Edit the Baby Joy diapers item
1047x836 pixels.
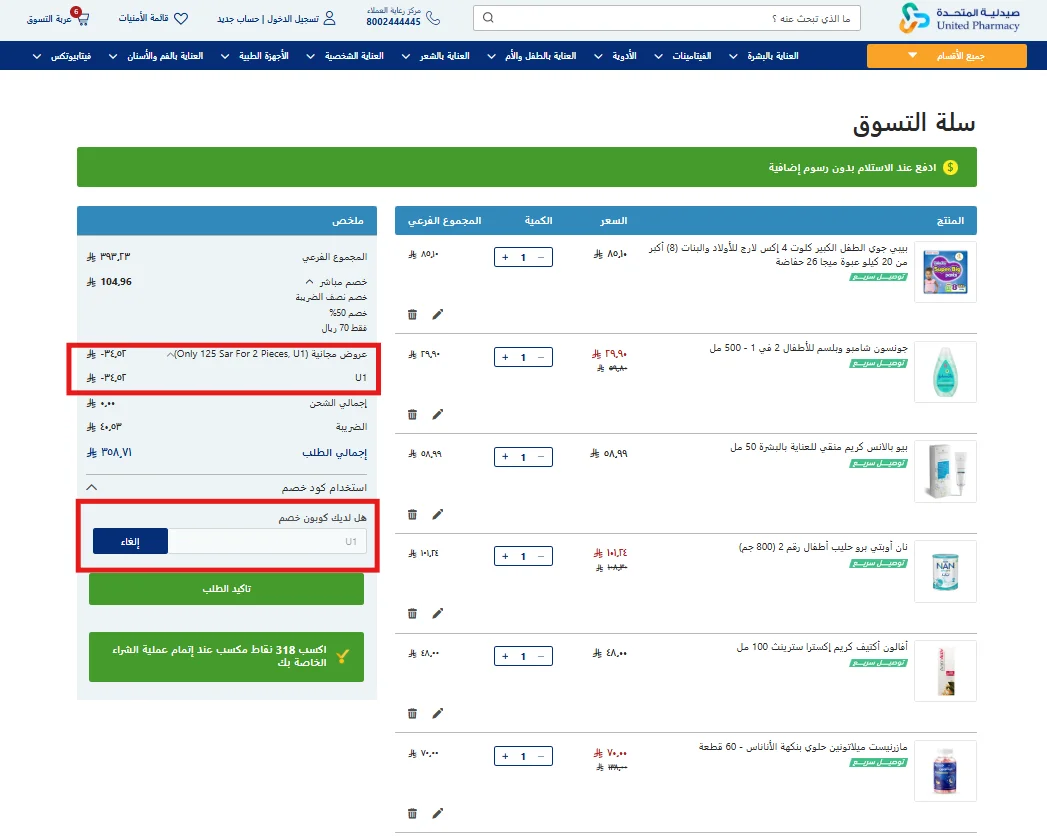pos(437,315)
